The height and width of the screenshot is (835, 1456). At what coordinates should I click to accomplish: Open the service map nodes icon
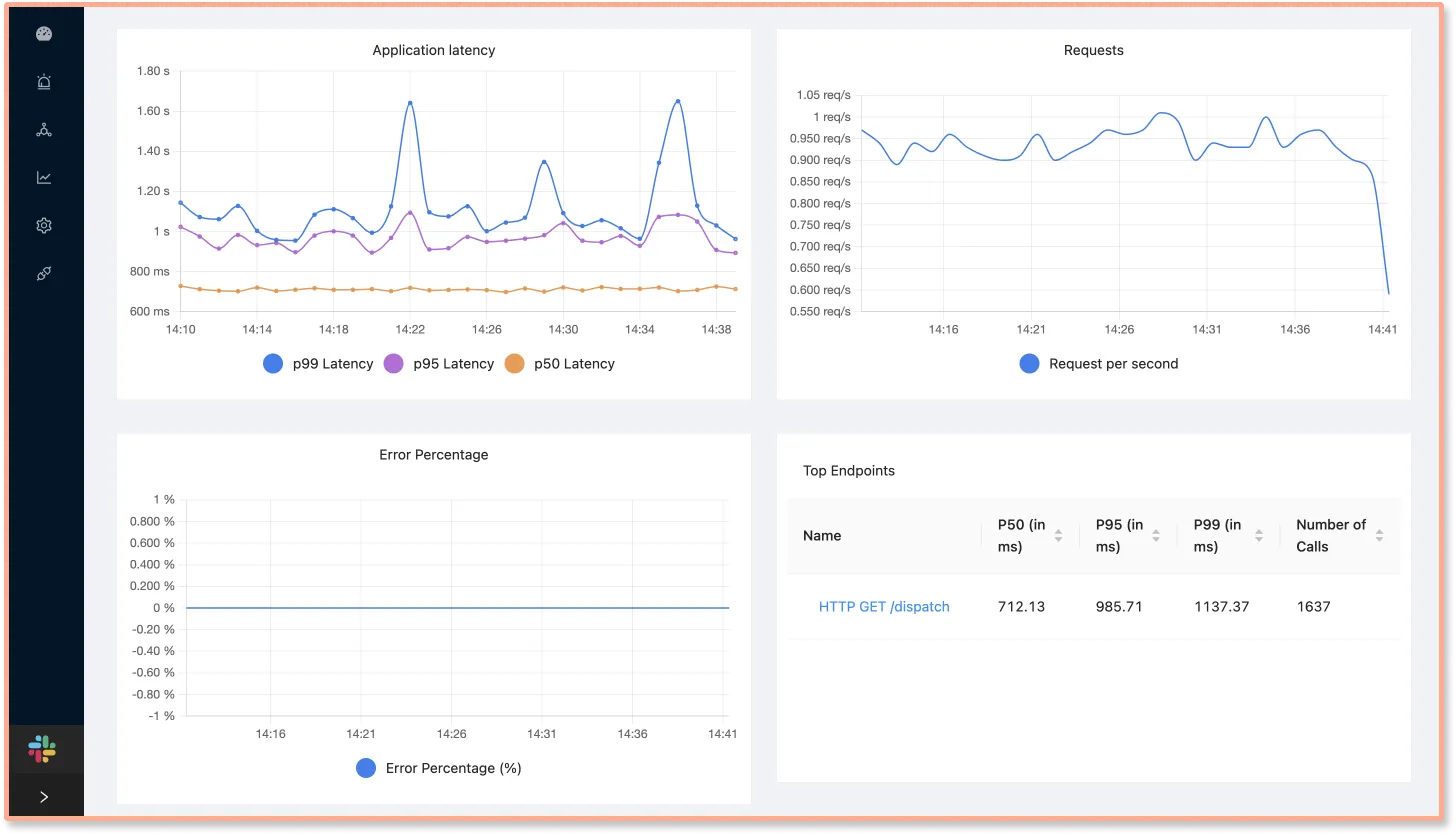[43, 130]
